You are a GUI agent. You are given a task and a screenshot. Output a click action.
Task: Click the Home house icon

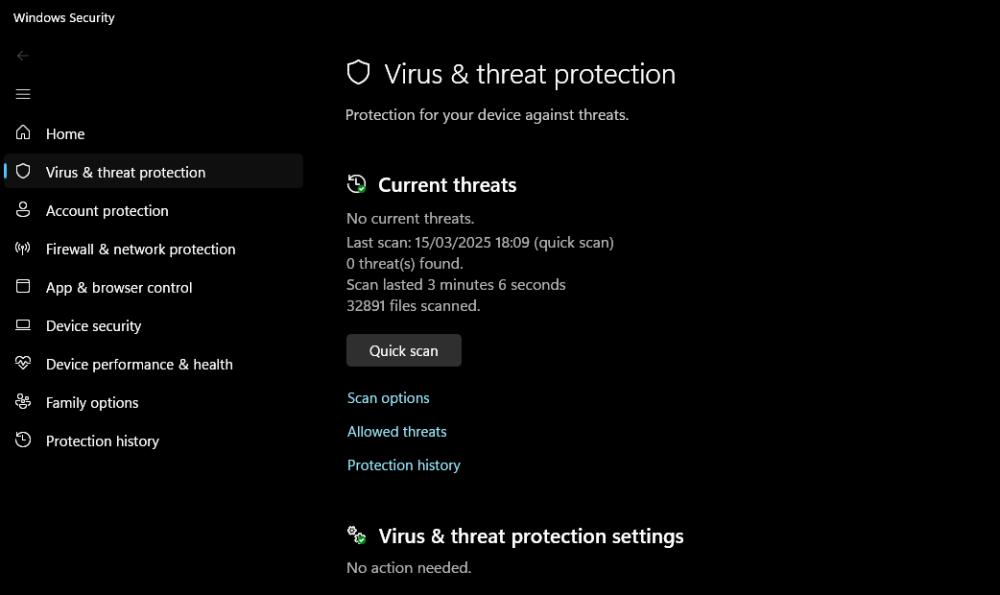23,133
